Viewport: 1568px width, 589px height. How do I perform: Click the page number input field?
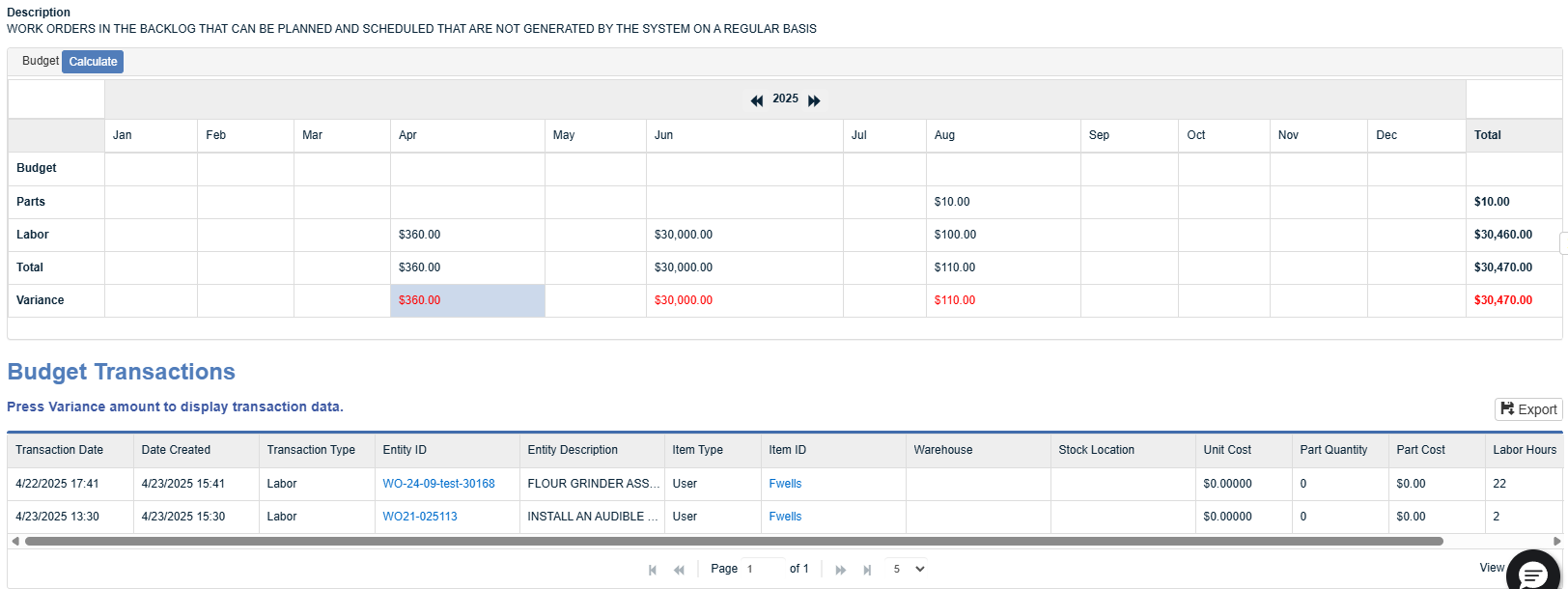click(x=763, y=569)
